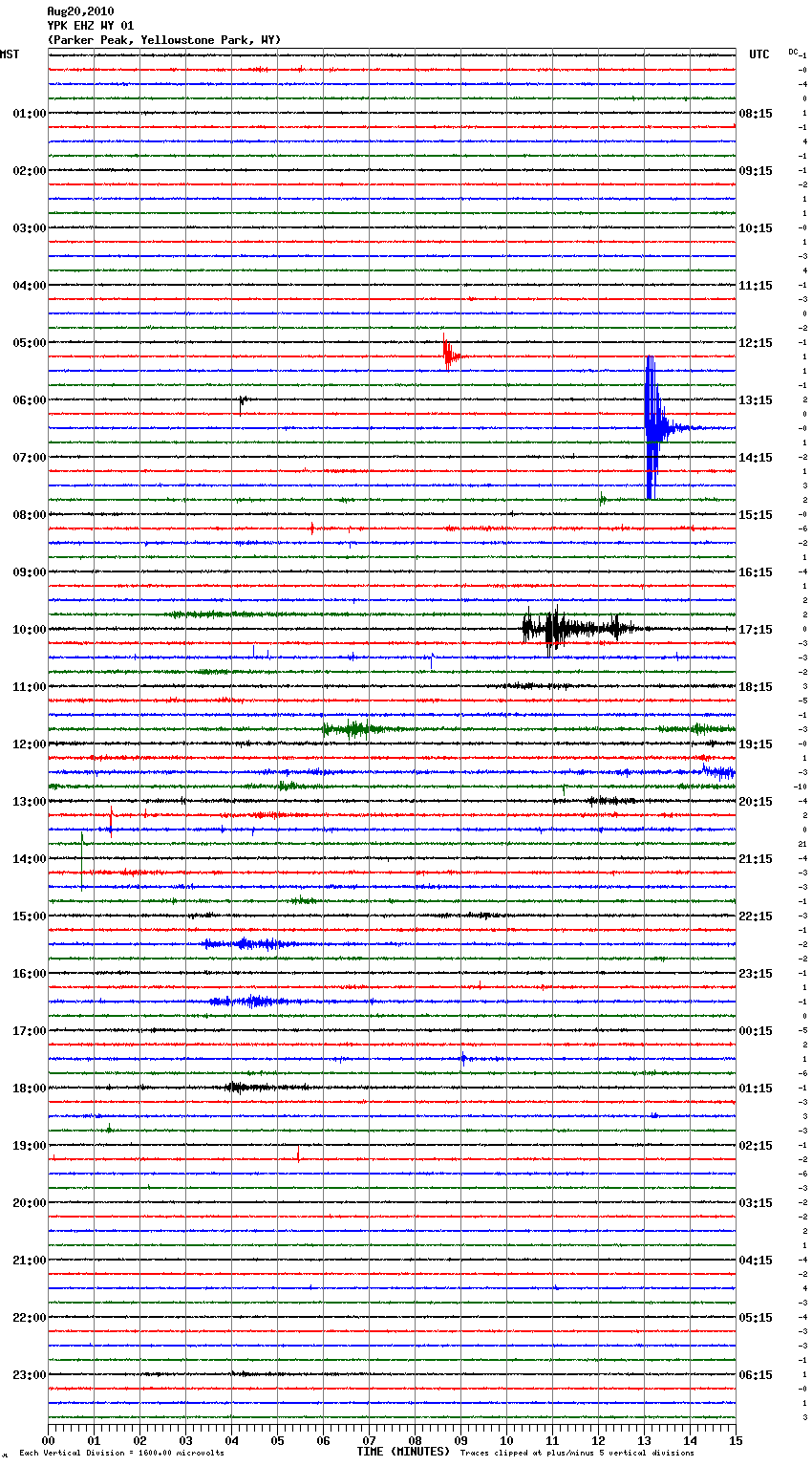This screenshot has width=812, height=1466.
Task: Select the "18:00" MST row label
Action: pyautogui.click(x=29, y=1089)
